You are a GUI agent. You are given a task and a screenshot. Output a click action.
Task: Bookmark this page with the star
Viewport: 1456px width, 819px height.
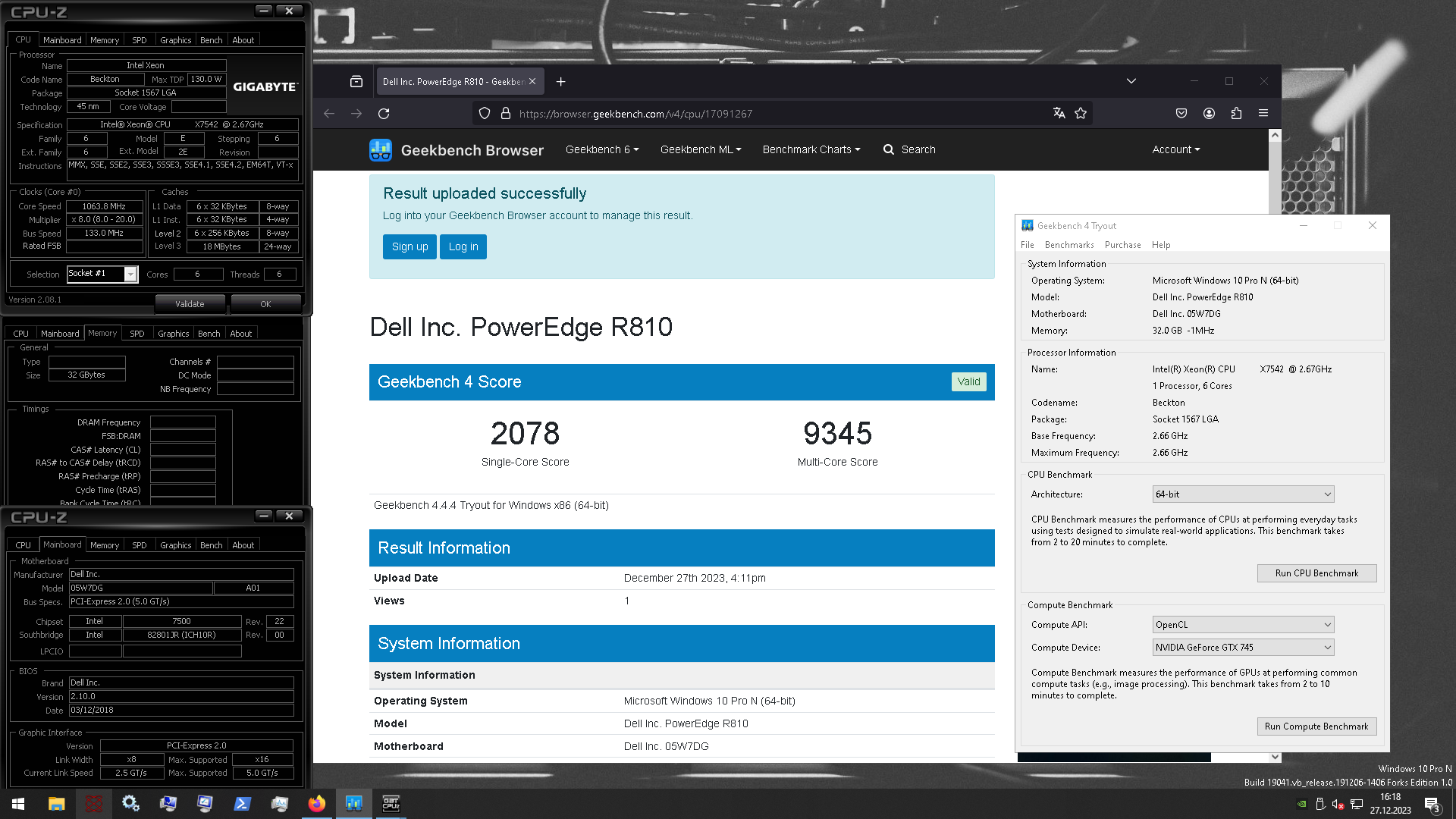tap(1081, 114)
